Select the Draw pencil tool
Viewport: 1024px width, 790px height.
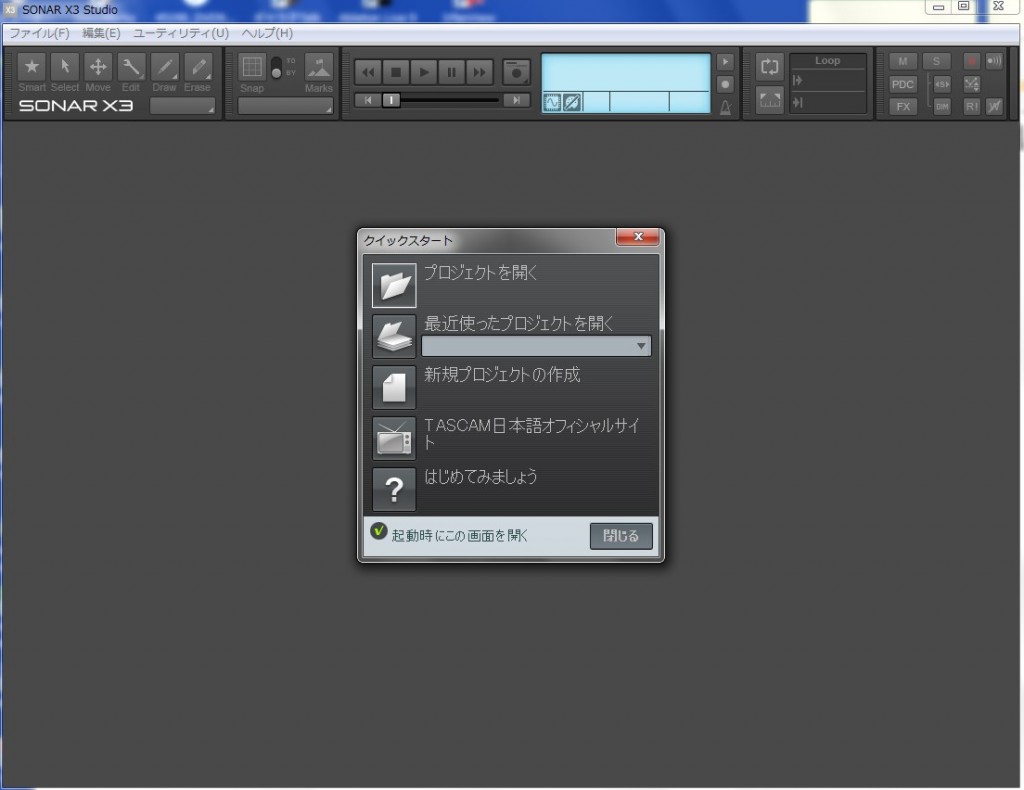pyautogui.click(x=165, y=67)
